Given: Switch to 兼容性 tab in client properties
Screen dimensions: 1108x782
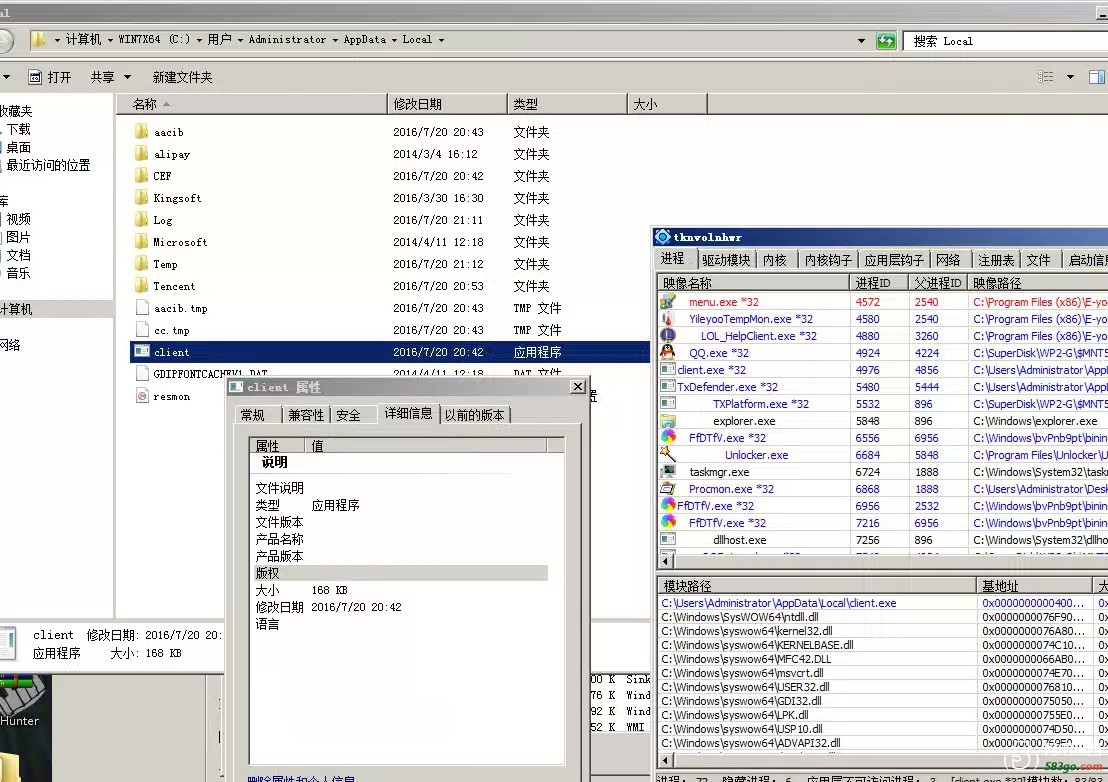Looking at the screenshot, I should point(306,415).
